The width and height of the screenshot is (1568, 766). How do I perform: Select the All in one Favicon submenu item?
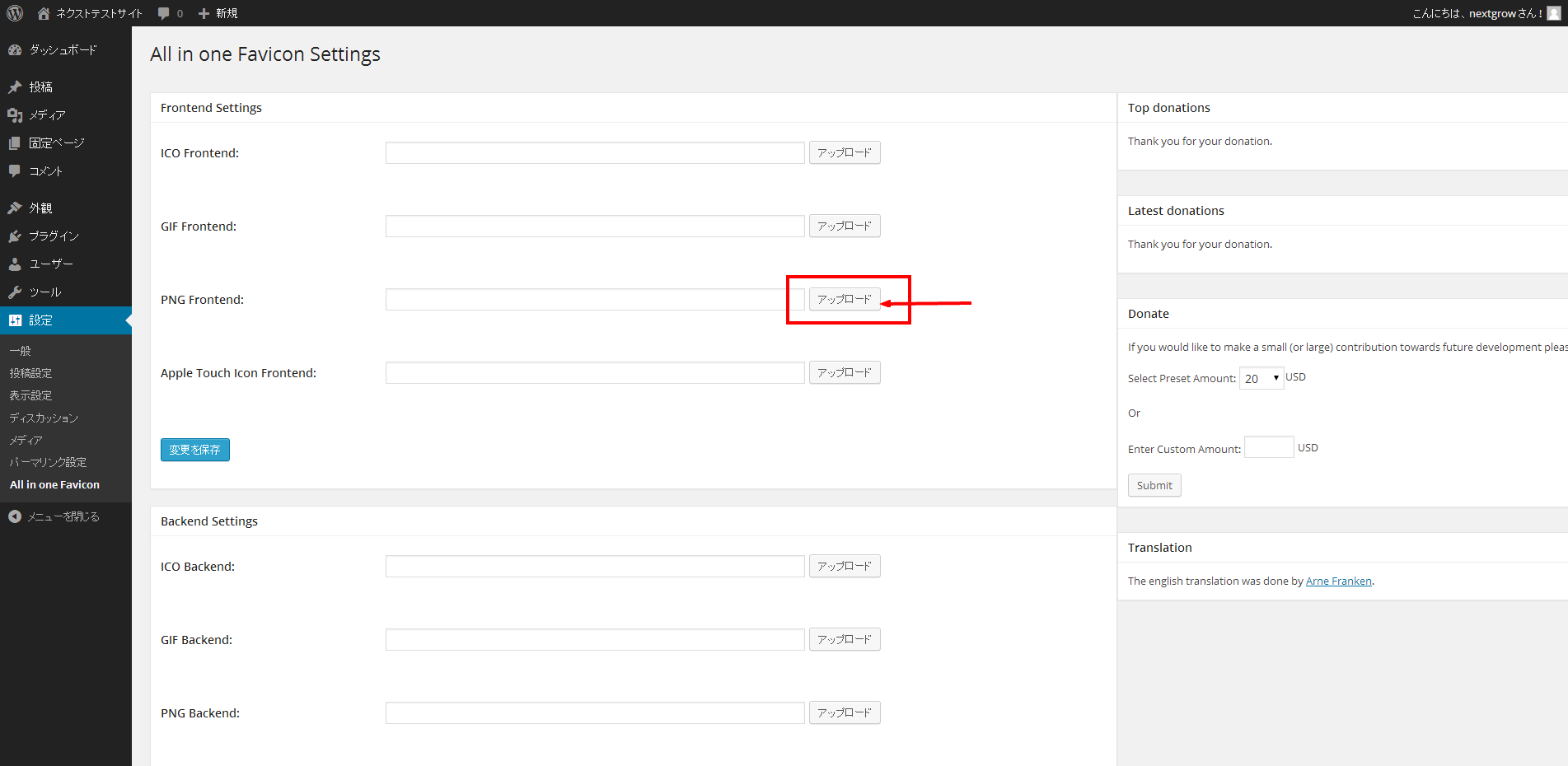(x=54, y=485)
